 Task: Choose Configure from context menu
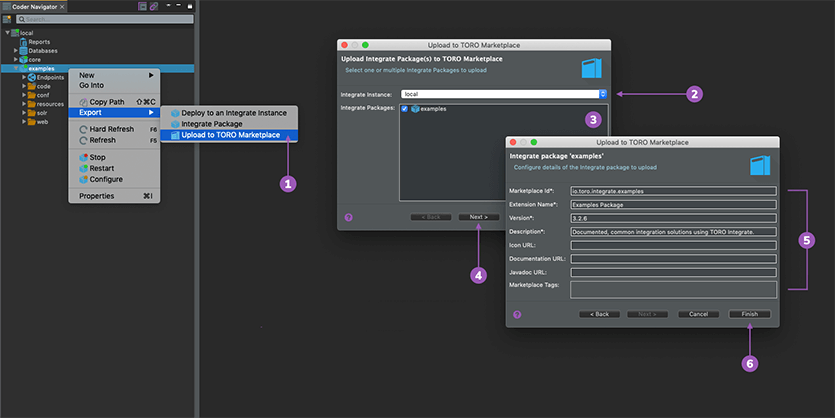(114, 179)
